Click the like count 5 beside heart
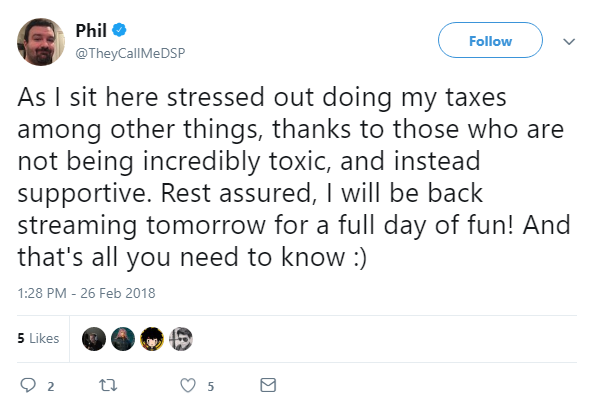This screenshot has height=417, width=596. (211, 387)
